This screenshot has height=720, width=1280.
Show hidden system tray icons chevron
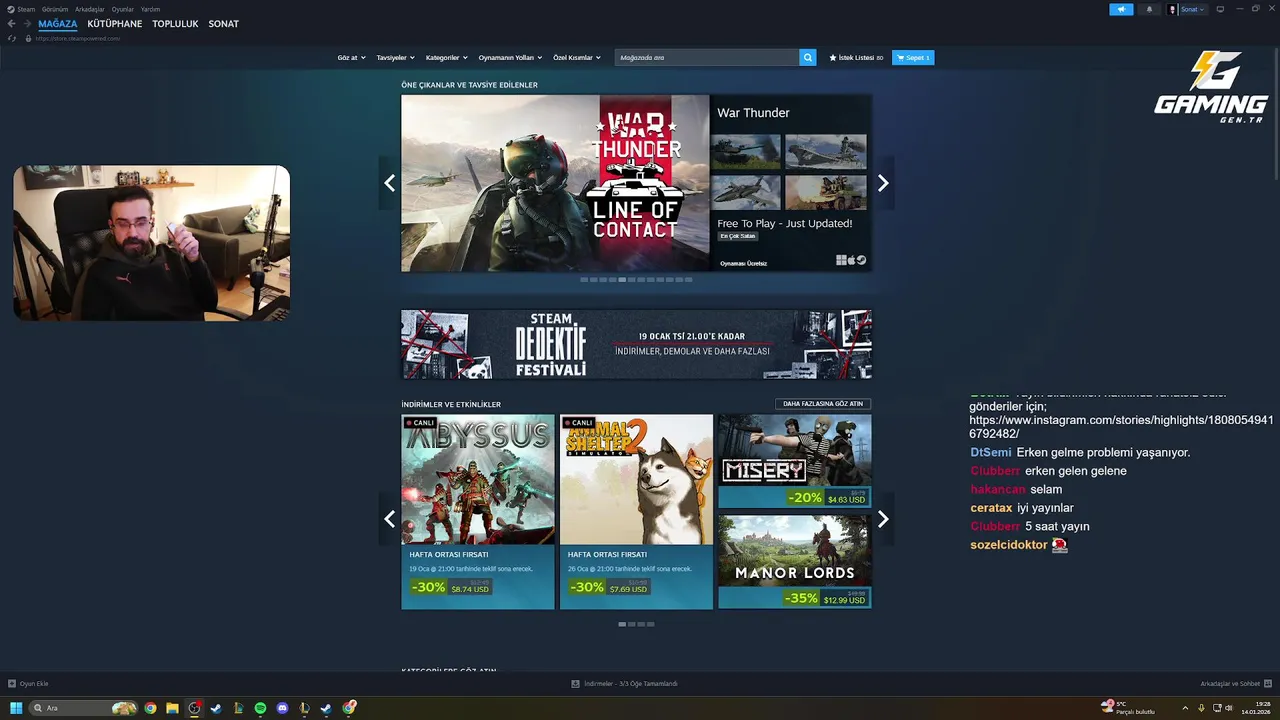(1185, 708)
